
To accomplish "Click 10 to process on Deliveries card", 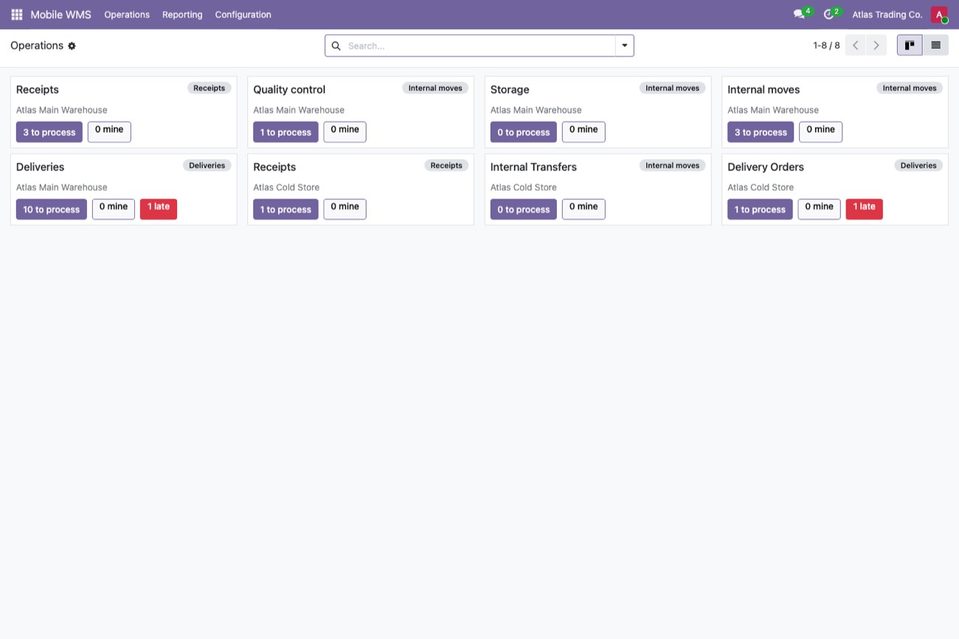I will coord(51,209).
